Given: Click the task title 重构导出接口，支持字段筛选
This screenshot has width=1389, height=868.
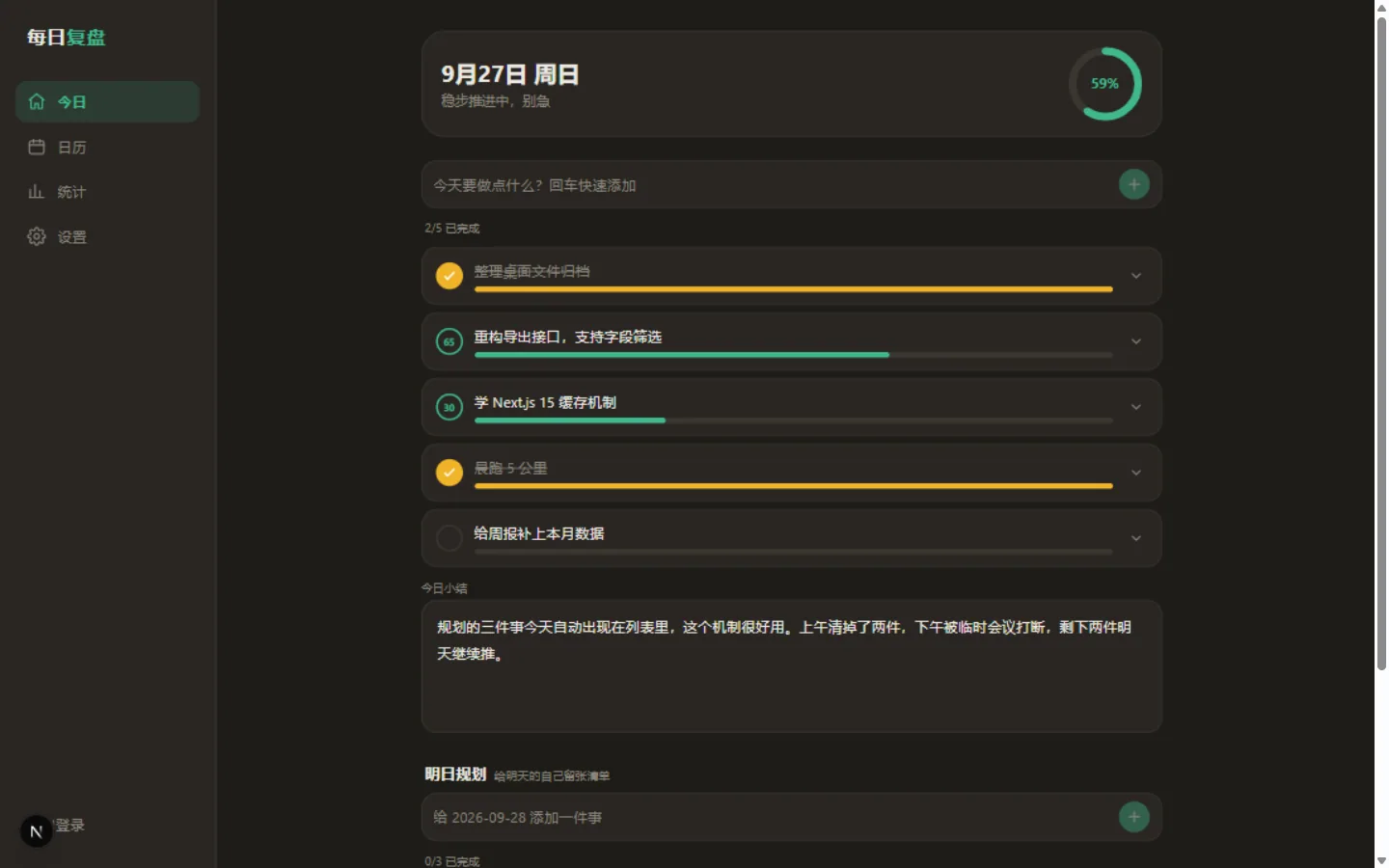Looking at the screenshot, I should tap(567, 337).
